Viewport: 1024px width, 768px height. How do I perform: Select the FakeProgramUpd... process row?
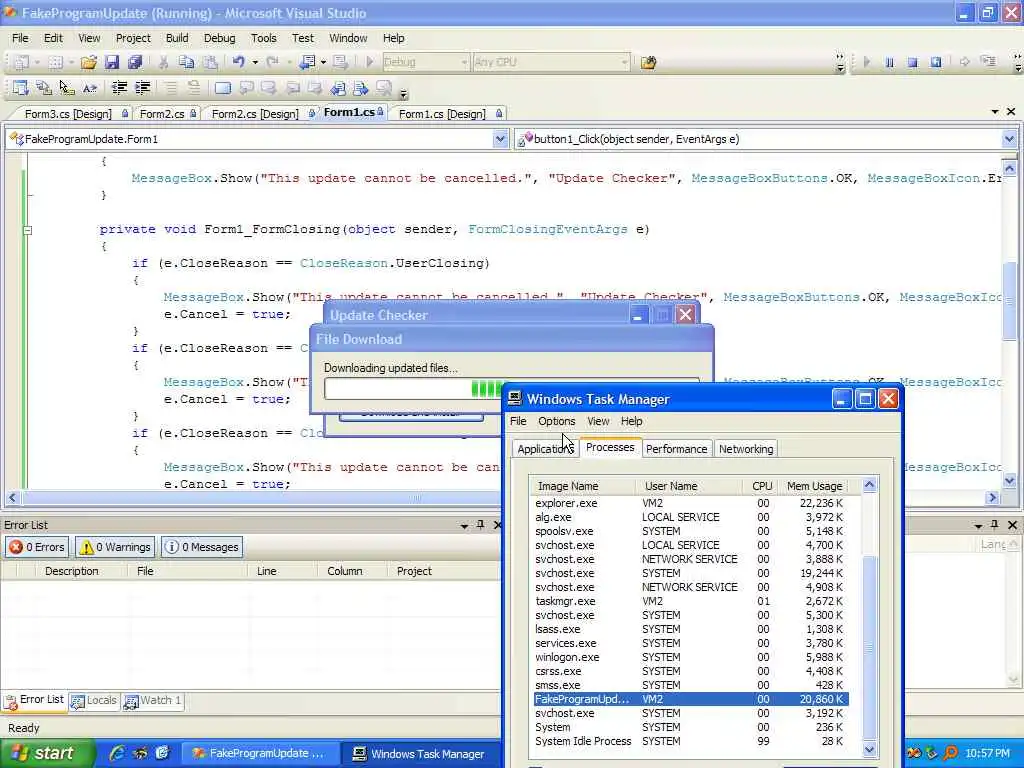690,699
